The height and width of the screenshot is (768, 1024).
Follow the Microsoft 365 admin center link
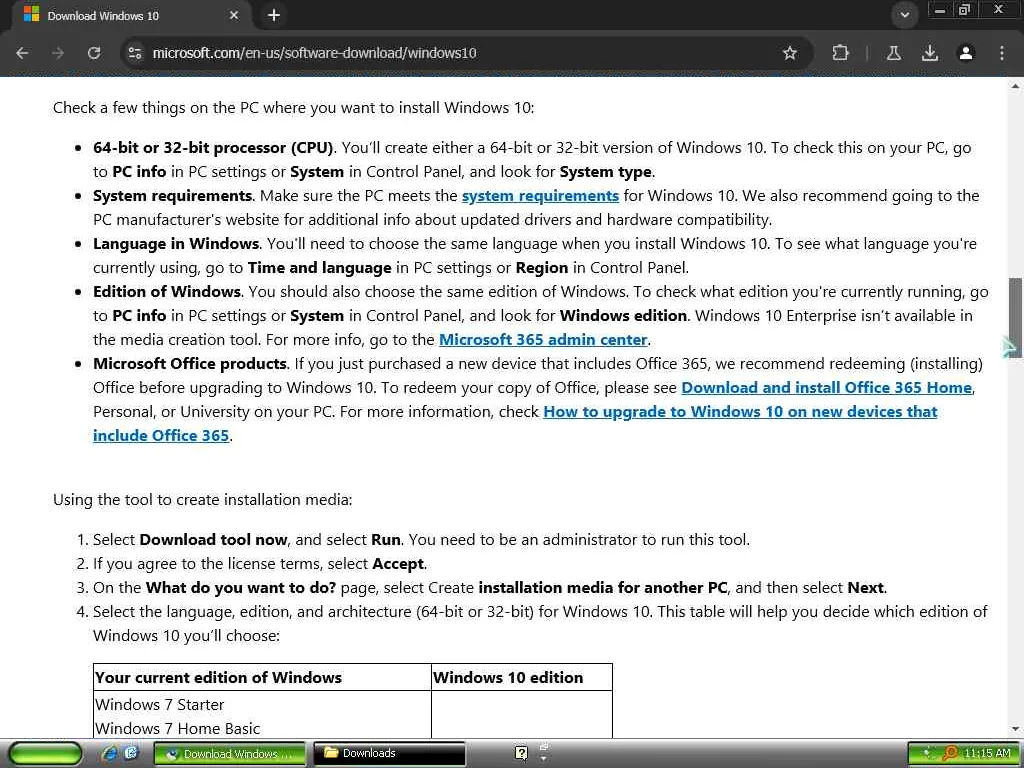click(543, 340)
